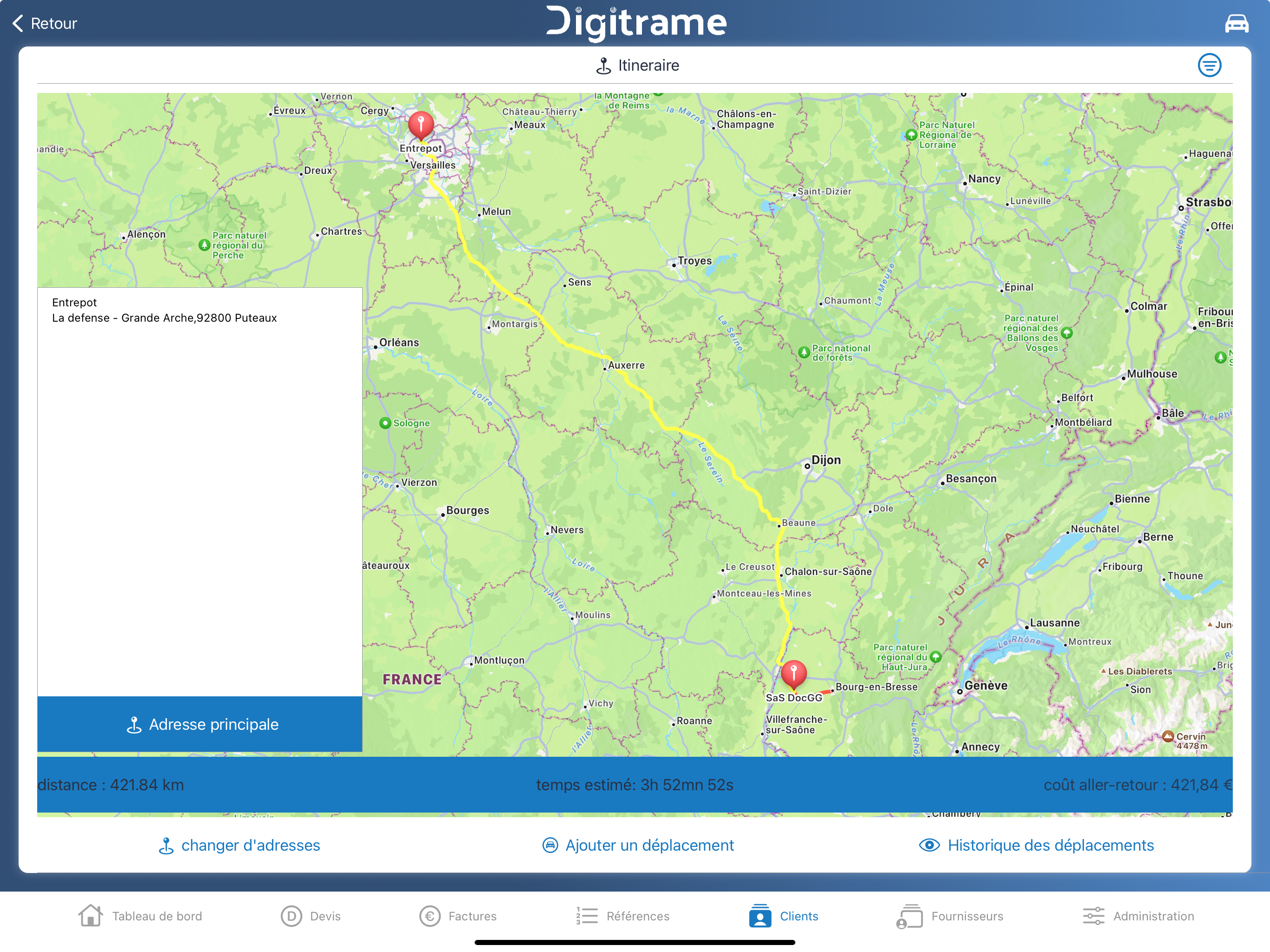The height and width of the screenshot is (952, 1270).
Task: Tap the Entrepot red map pin
Action: point(421,126)
